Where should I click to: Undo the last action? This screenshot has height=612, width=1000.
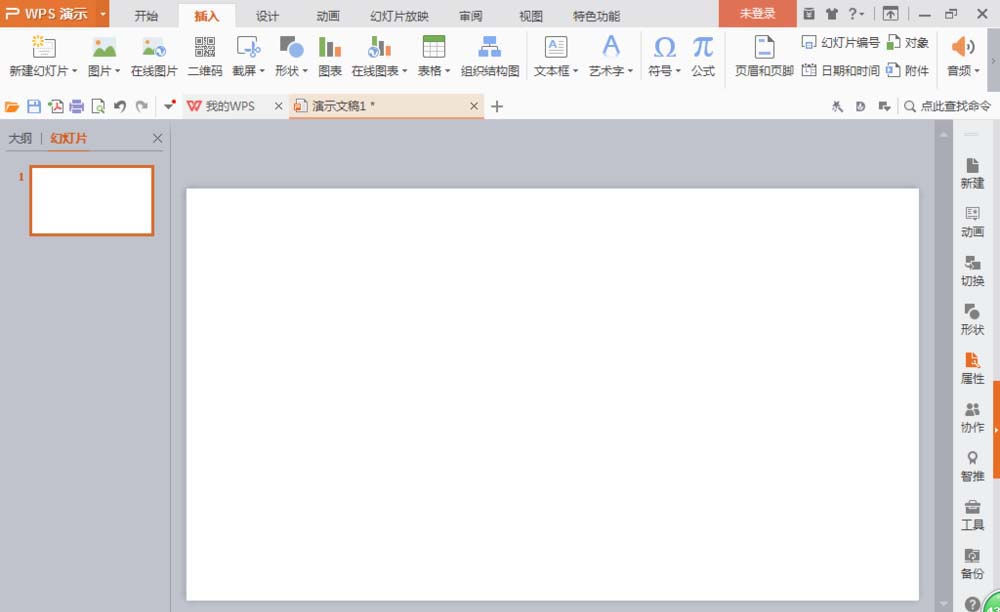click(119, 106)
